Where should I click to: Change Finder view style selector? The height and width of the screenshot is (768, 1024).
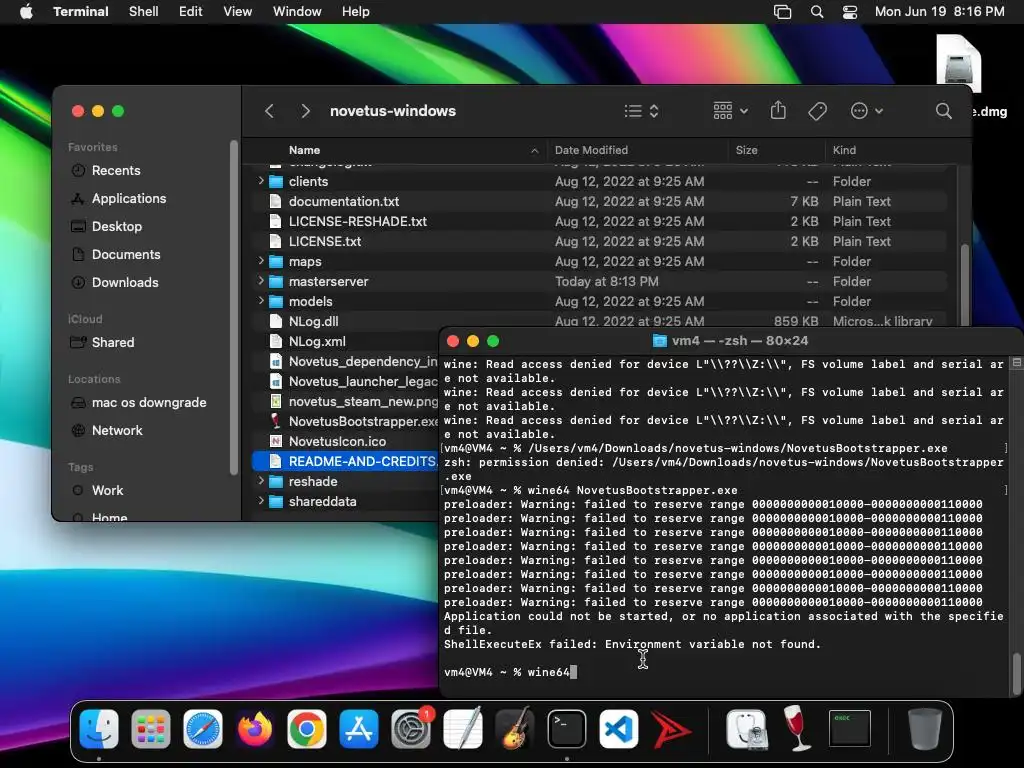641,111
